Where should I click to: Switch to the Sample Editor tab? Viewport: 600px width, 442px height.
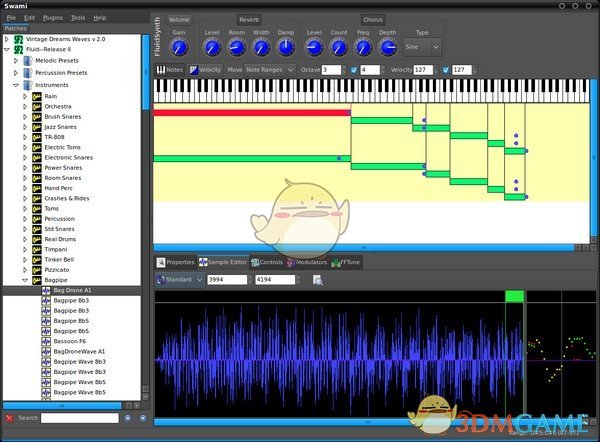[x=223, y=263]
